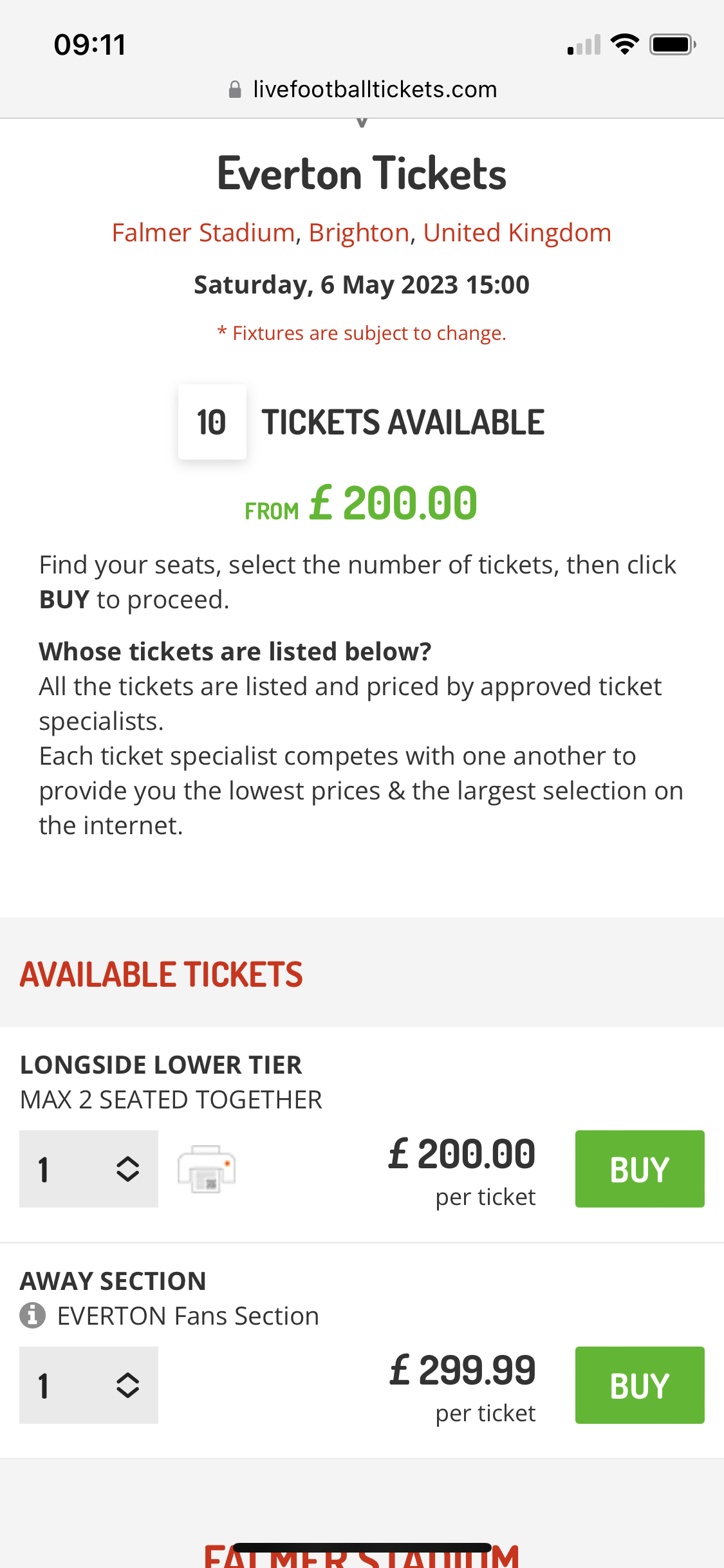Buy the £299.99 Away Section ticket
Viewport: 724px width, 1568px height.
(640, 1385)
